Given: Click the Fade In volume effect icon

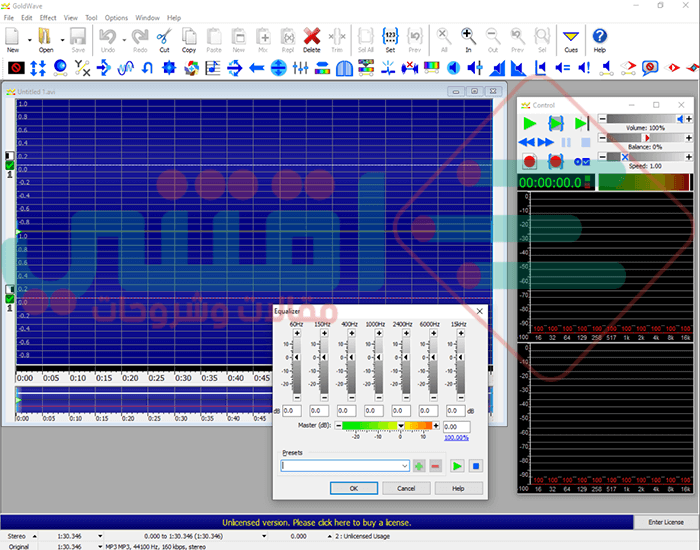Looking at the screenshot, I should point(497,68).
